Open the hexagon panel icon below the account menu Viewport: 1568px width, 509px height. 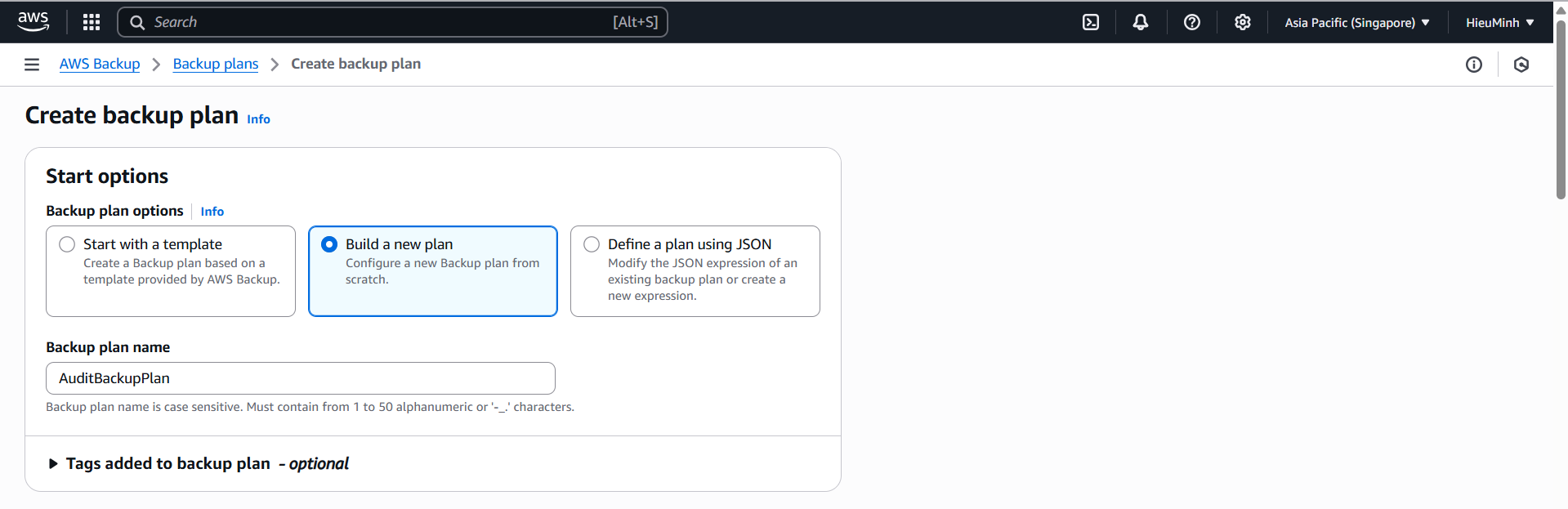point(1521,65)
